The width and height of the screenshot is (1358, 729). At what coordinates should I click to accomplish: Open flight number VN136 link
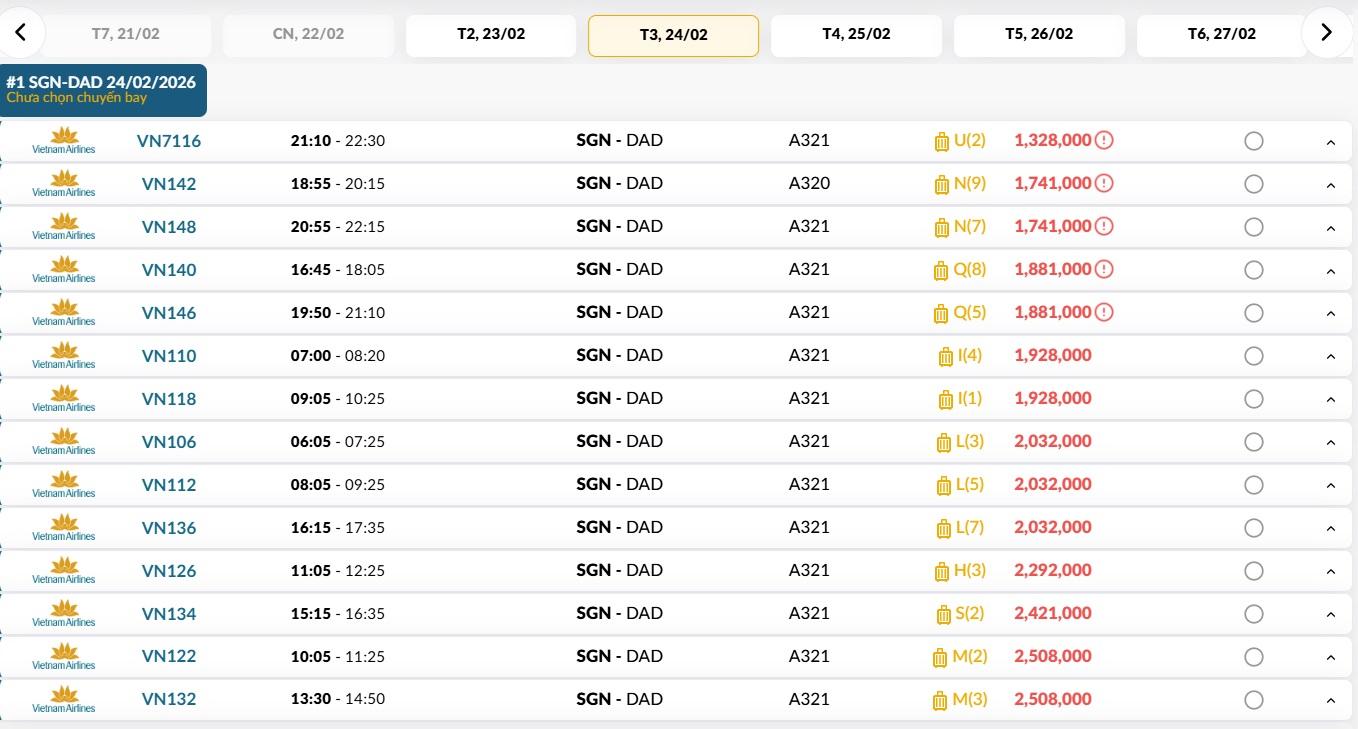tap(169, 528)
